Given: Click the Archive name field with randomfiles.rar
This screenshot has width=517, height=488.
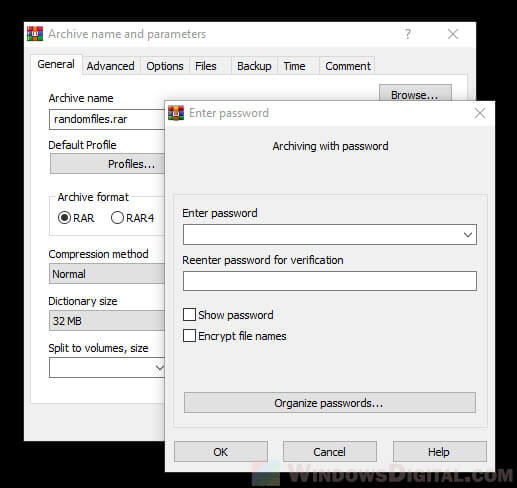Looking at the screenshot, I should click(x=107, y=119).
